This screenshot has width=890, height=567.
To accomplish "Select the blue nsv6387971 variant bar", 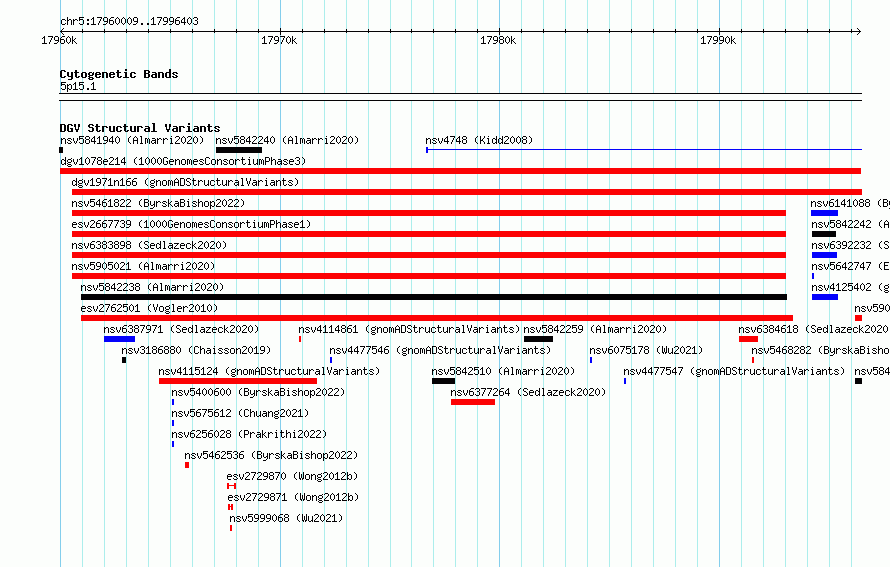I will click(x=119, y=339).
